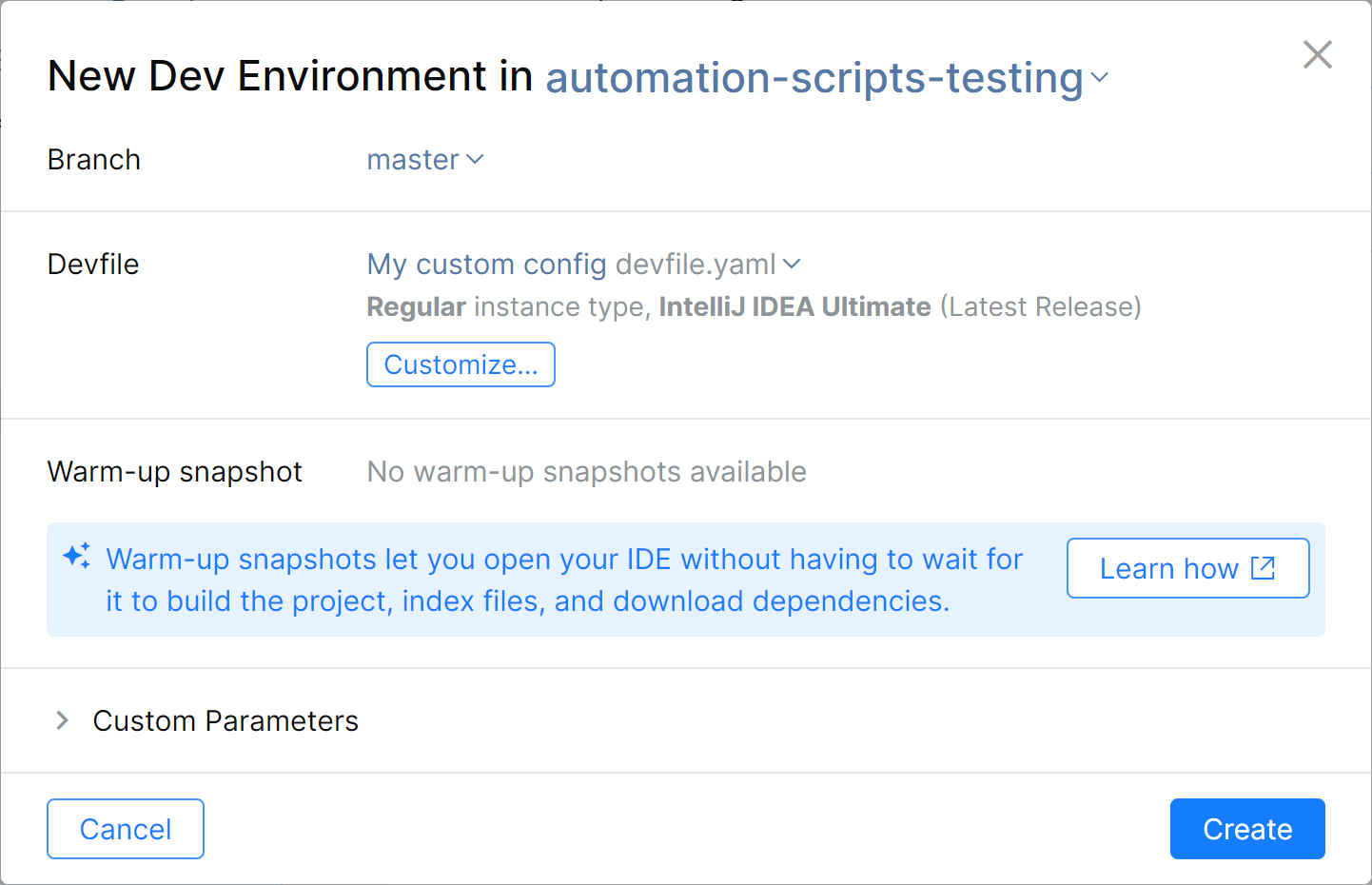Click the sparkle icon in the warm-up banner

pos(77,556)
